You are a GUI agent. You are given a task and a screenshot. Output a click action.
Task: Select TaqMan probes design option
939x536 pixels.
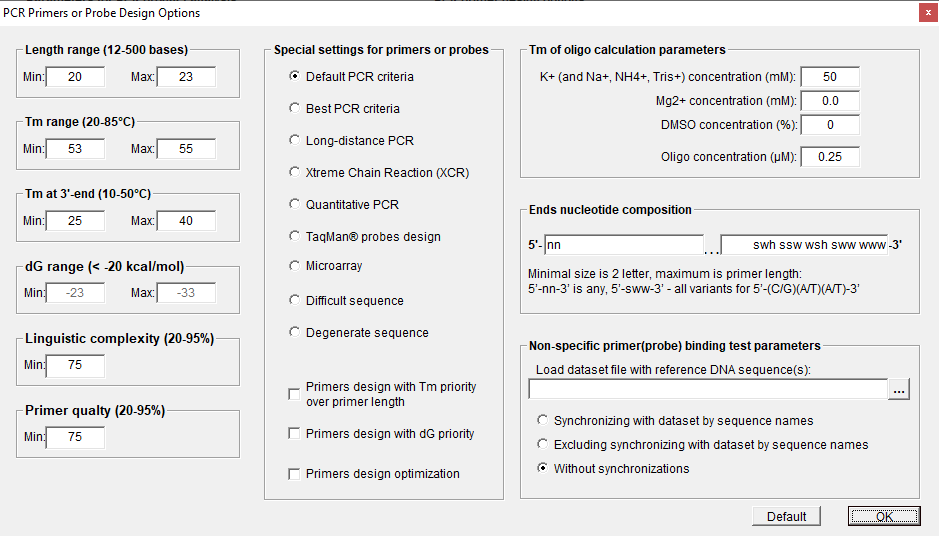pyautogui.click(x=294, y=236)
